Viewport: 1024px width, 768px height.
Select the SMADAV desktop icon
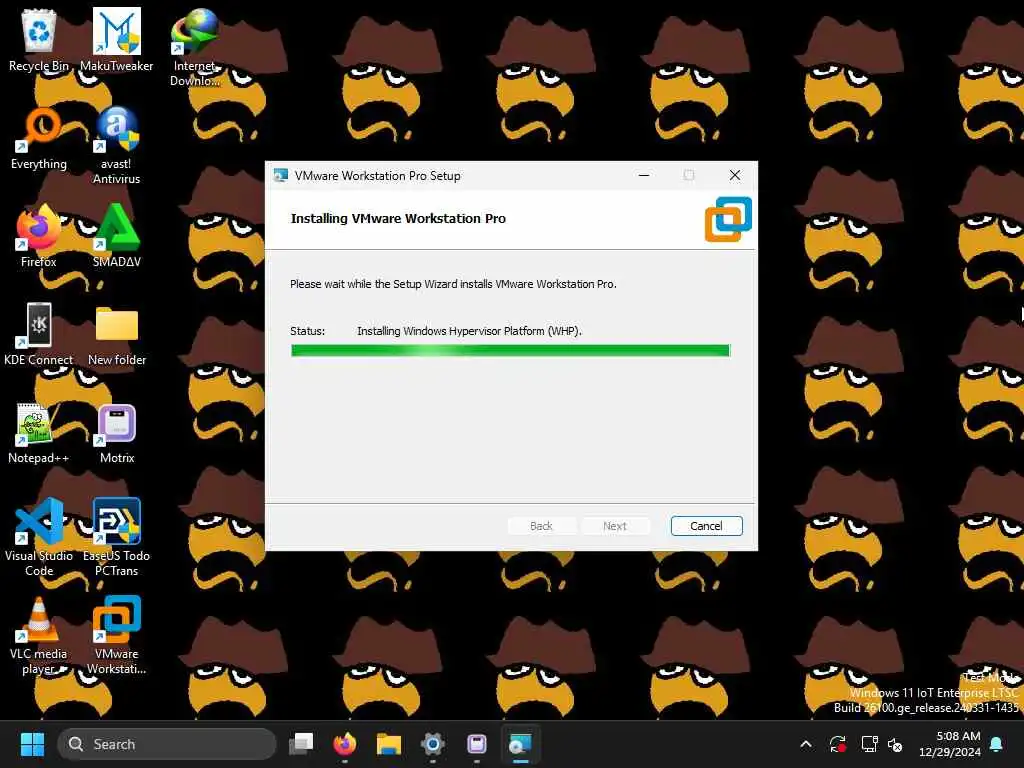pyautogui.click(x=117, y=236)
